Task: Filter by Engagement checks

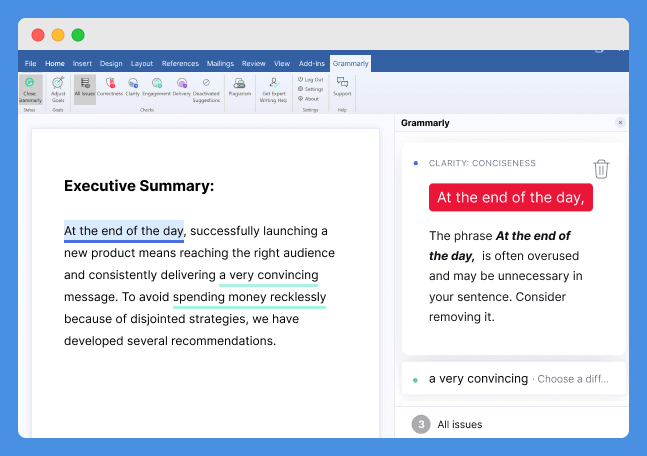Action: tap(156, 87)
